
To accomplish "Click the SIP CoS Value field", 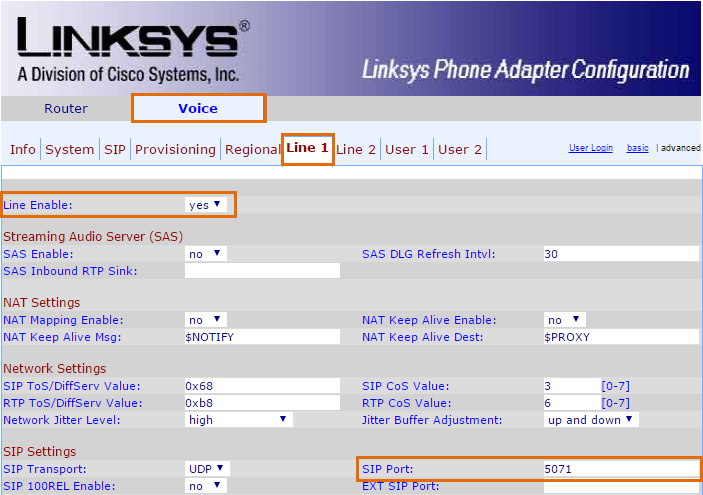I will pyautogui.click(x=572, y=386).
